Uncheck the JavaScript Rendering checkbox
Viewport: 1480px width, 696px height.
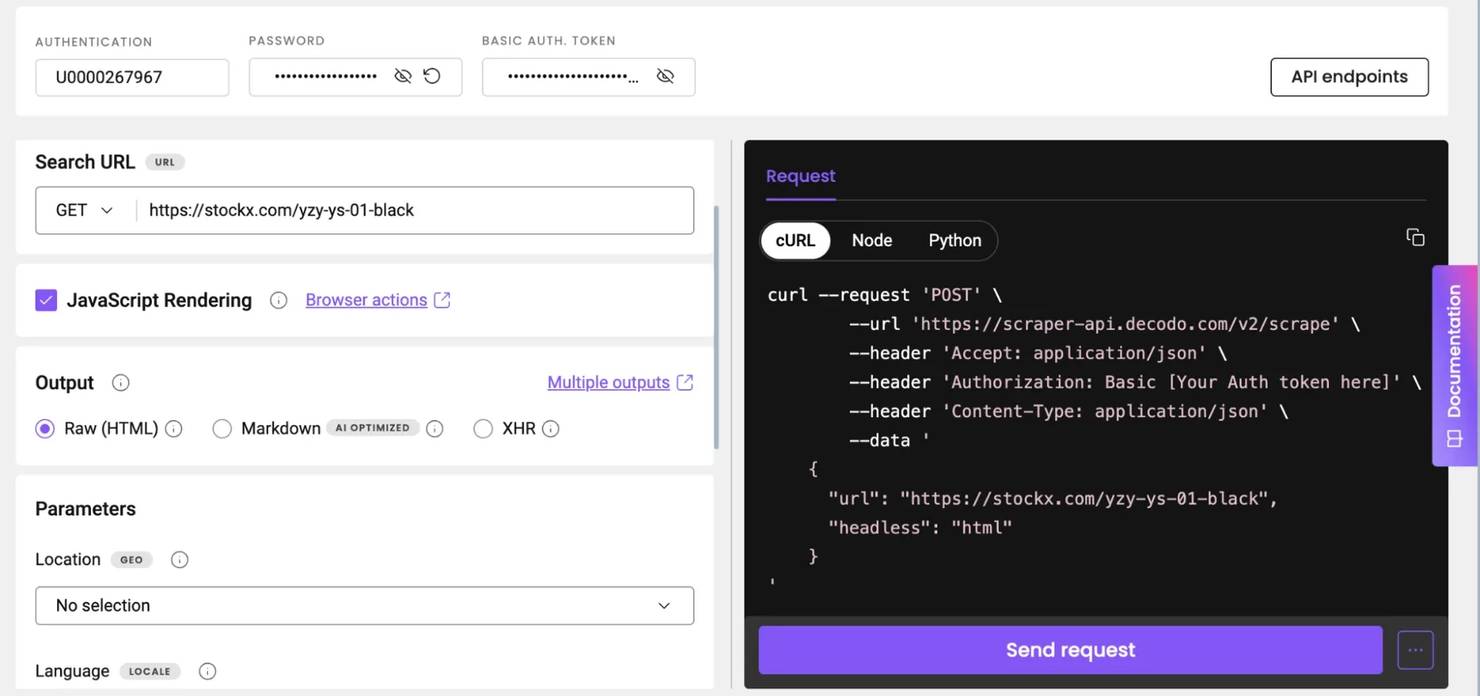pyautogui.click(x=46, y=300)
